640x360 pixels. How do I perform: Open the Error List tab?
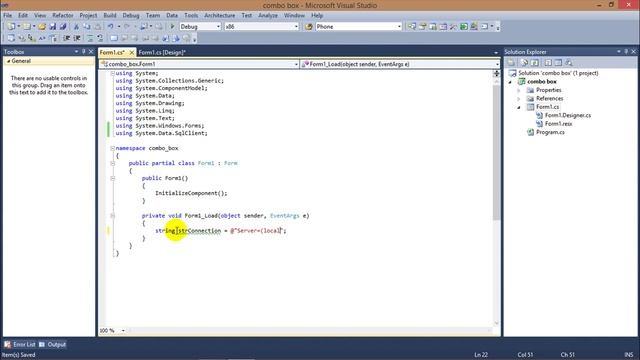[20, 344]
